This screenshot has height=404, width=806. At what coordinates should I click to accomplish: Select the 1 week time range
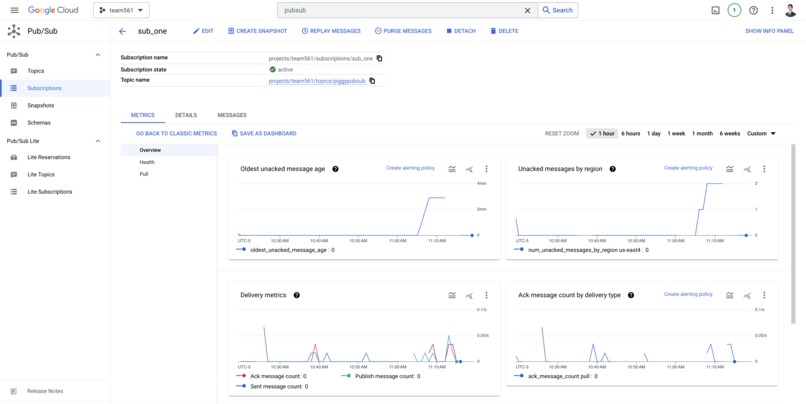[676, 134]
